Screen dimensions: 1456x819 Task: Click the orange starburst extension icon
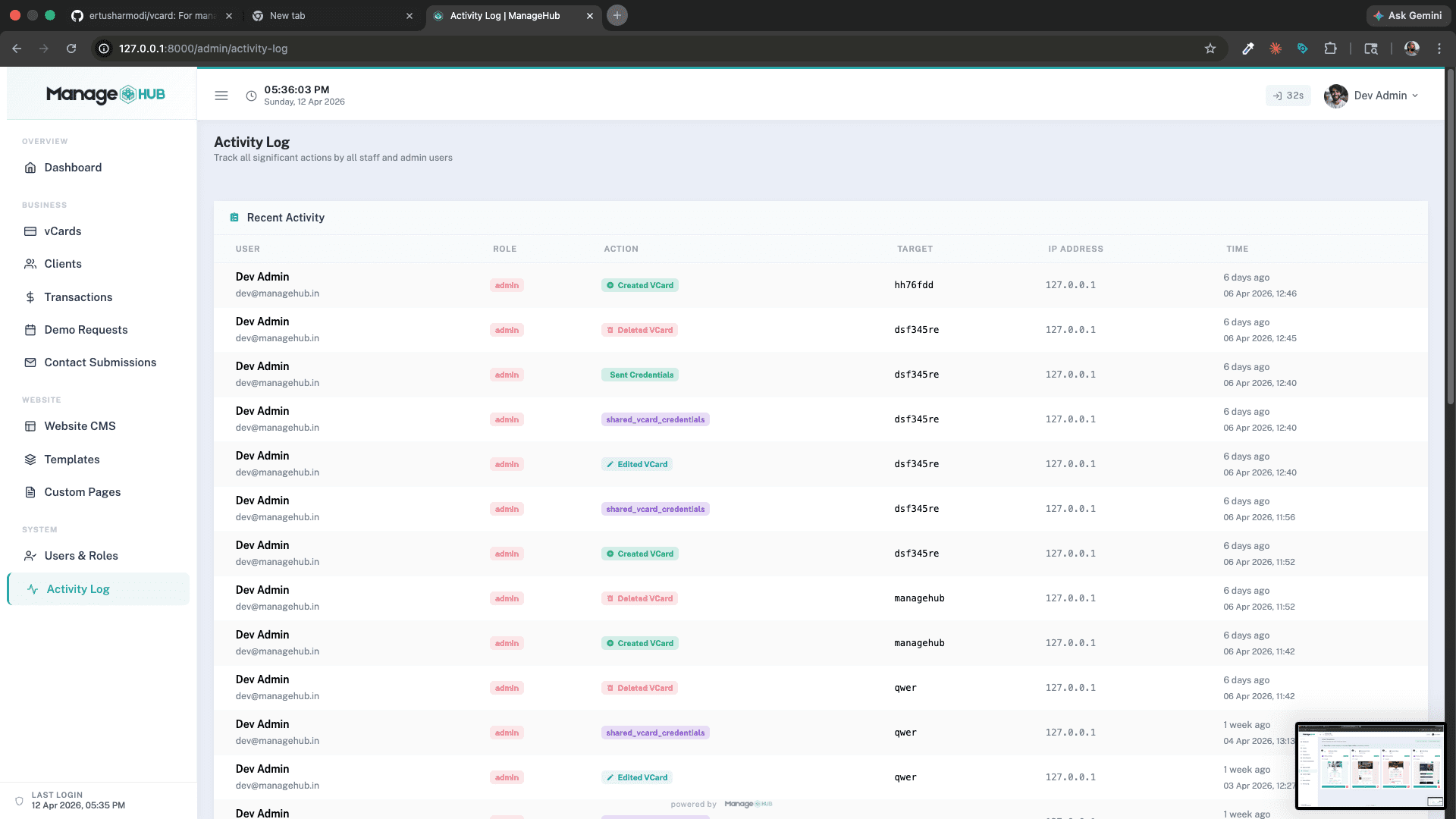click(1276, 49)
